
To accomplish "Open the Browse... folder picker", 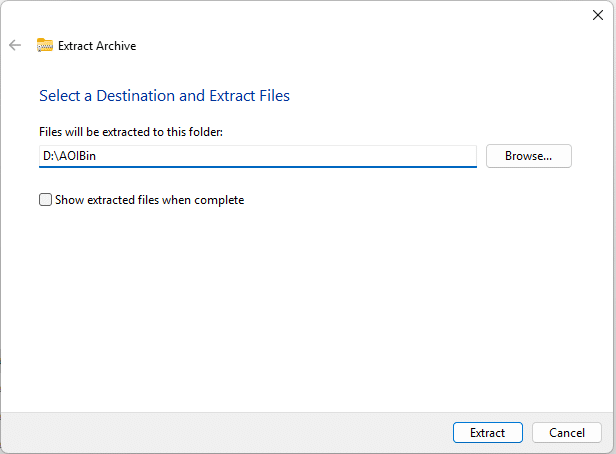I will click(x=528, y=156).
